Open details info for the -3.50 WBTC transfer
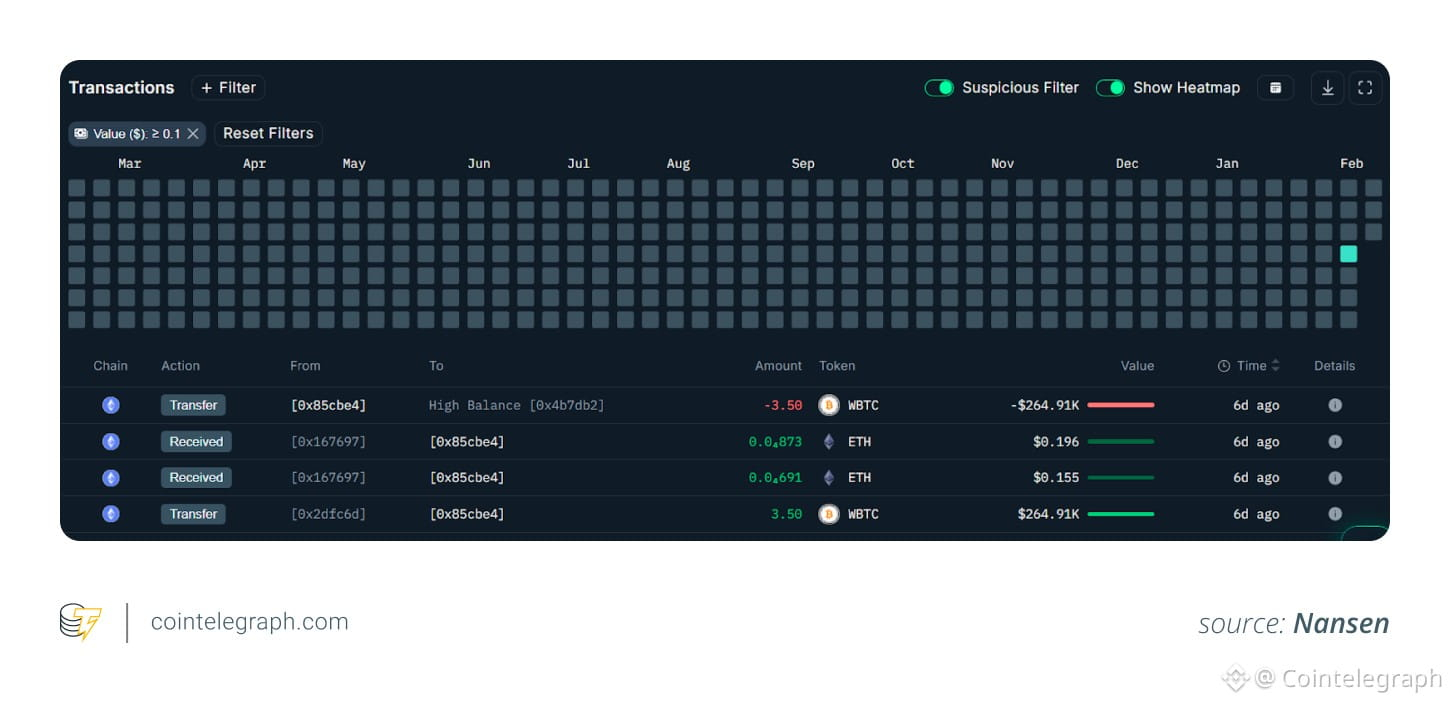1450x703 pixels. [x=1334, y=405]
